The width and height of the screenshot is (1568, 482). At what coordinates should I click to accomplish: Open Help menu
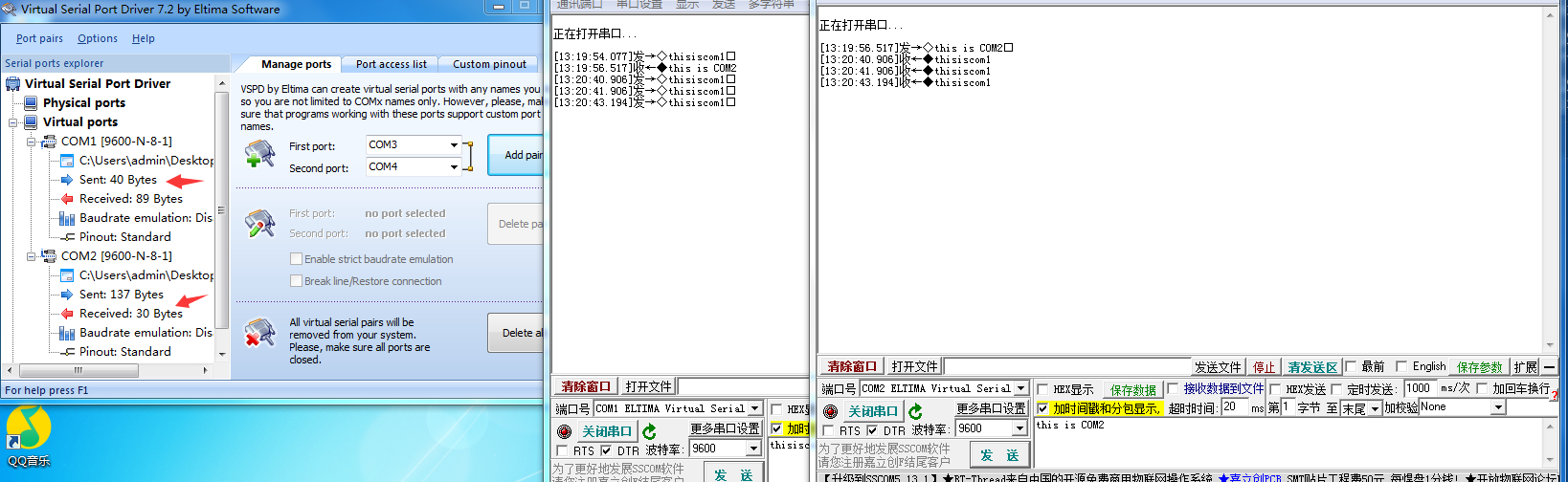tap(144, 38)
